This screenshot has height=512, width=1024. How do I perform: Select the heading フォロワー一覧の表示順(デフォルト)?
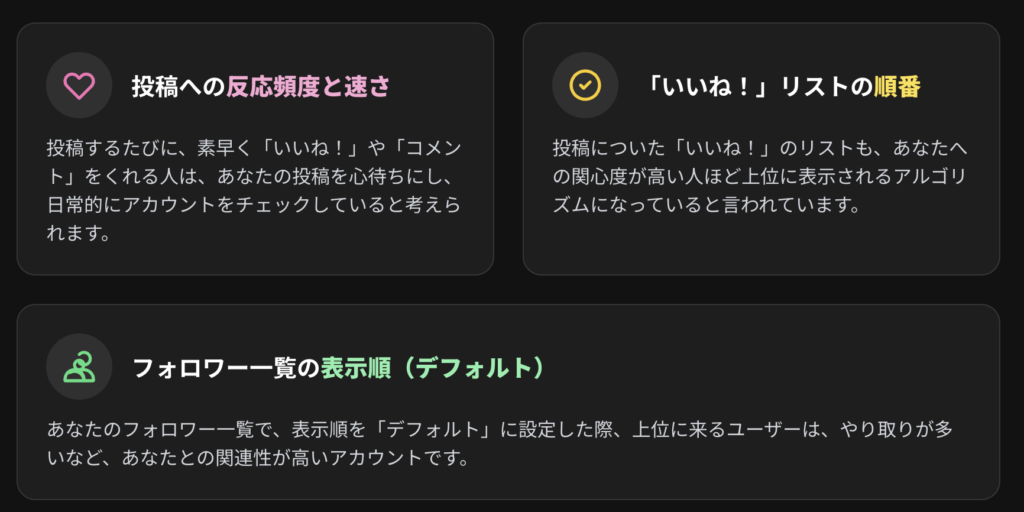338,368
